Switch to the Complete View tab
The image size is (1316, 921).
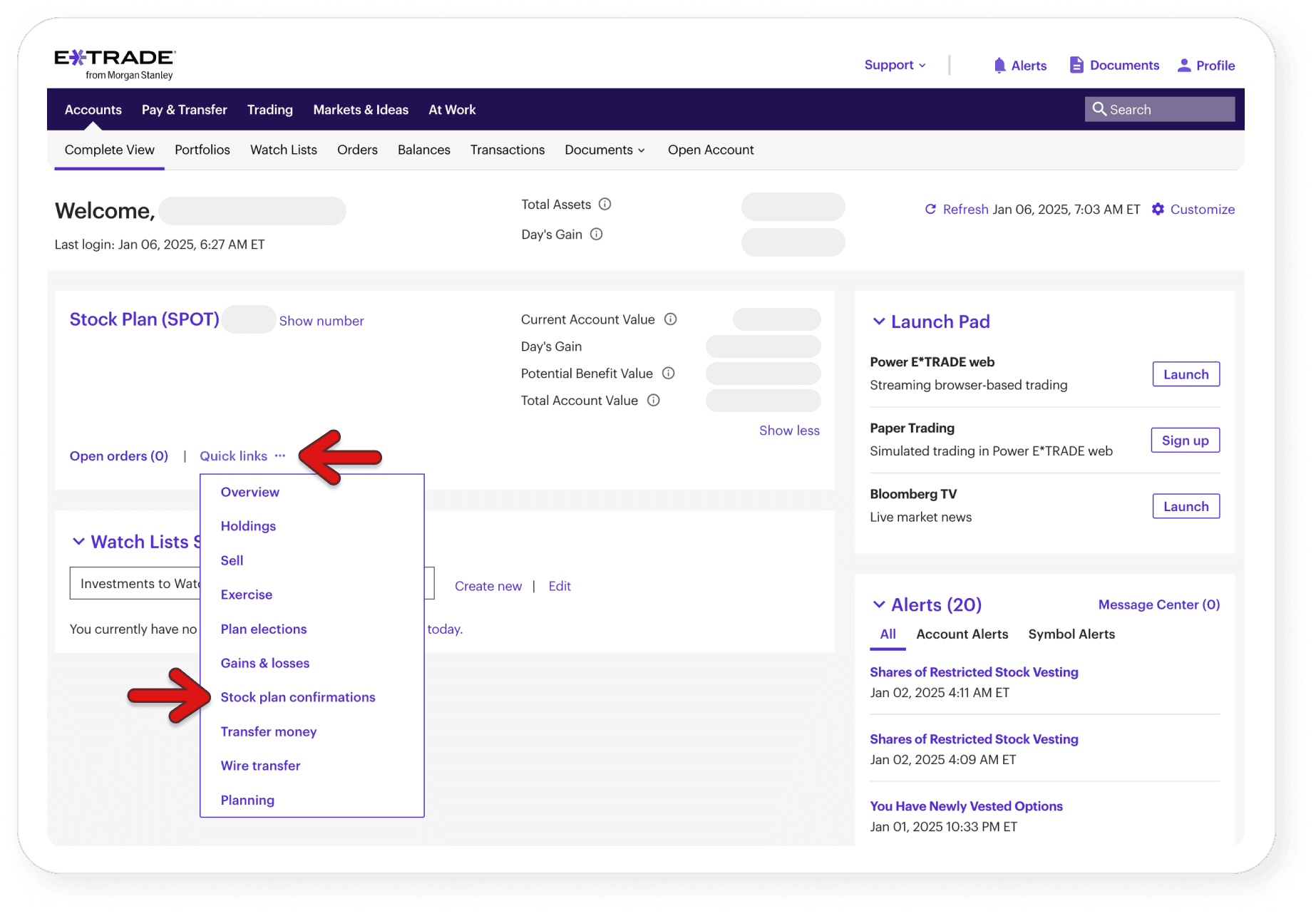pos(109,150)
